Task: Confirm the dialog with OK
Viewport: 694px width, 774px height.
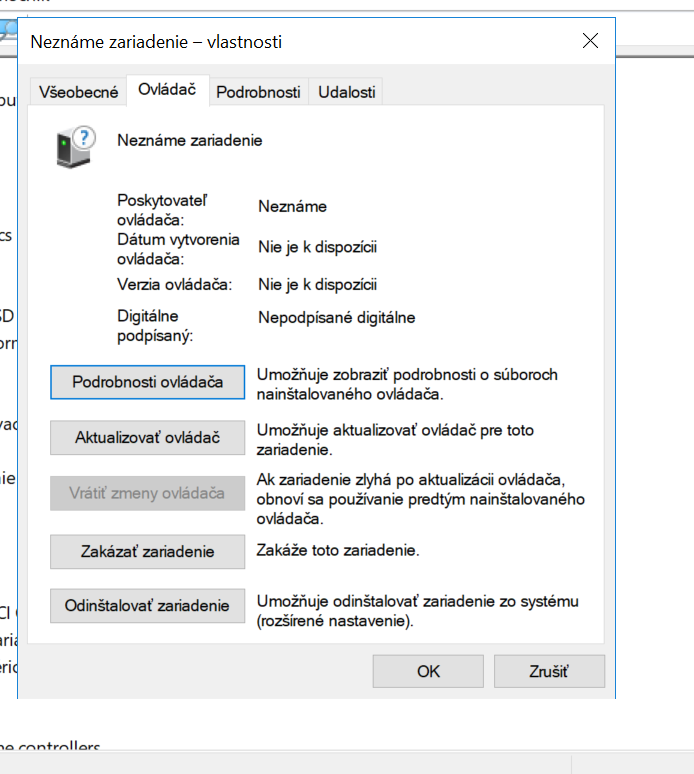Action: [x=428, y=671]
